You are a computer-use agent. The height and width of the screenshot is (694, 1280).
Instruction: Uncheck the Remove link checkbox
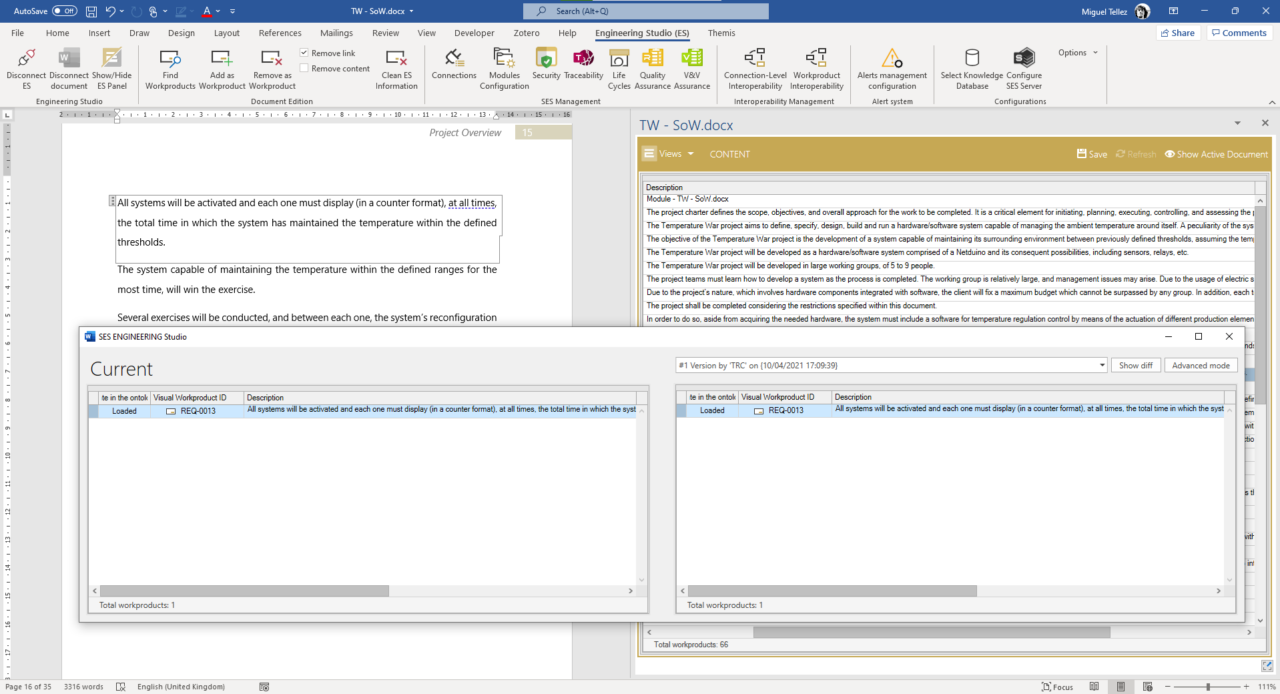point(305,53)
